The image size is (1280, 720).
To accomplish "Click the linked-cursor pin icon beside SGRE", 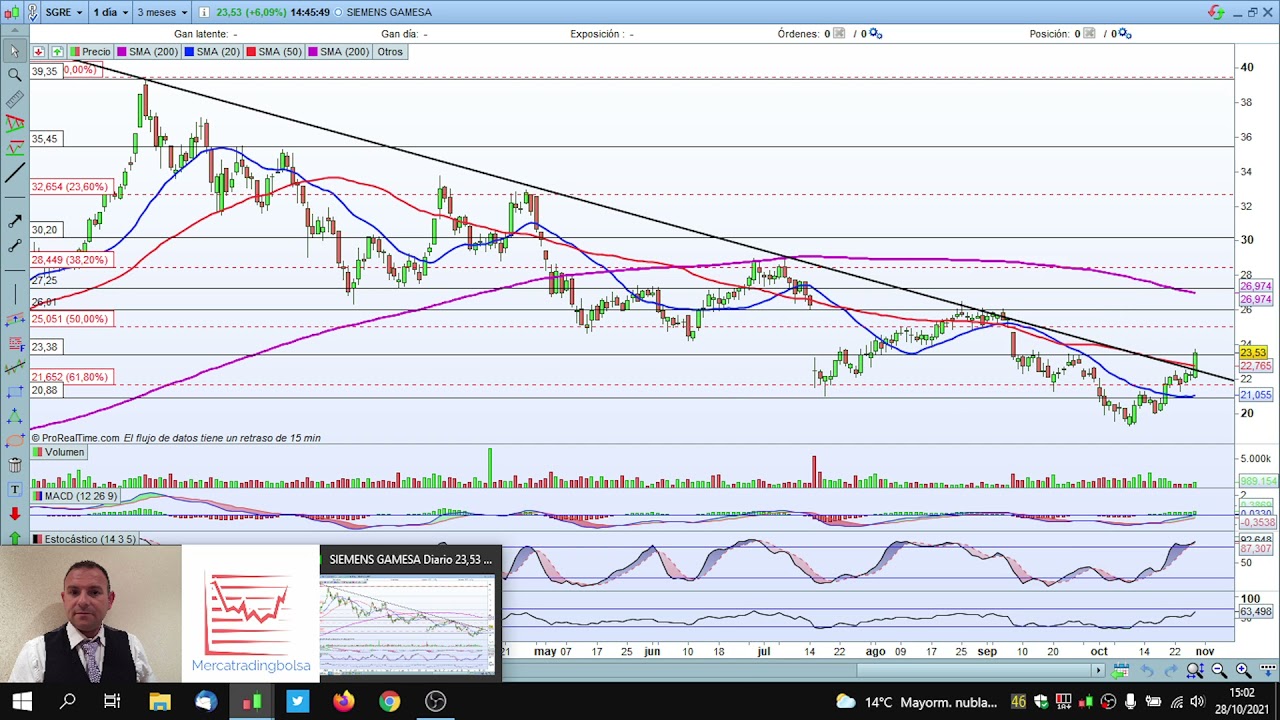I will tap(33, 12).
